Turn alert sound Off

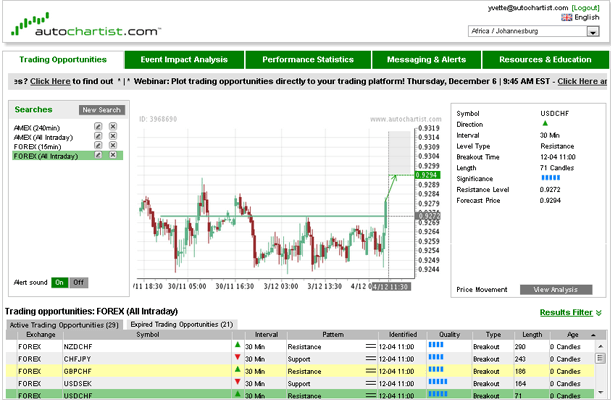pos(78,282)
